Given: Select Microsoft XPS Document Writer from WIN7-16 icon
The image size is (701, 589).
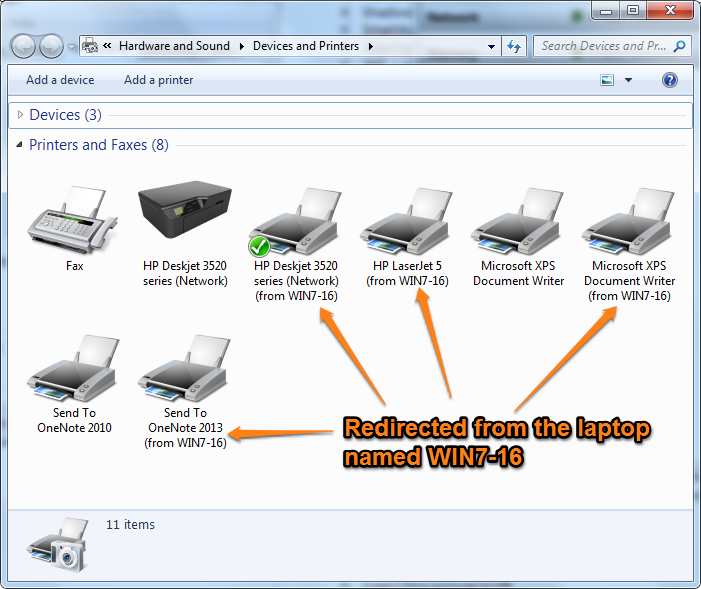Looking at the screenshot, I should pos(628,221).
